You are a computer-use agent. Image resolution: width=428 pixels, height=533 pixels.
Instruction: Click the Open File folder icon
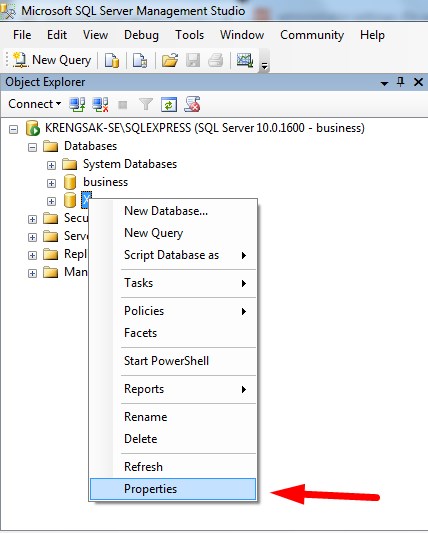pyautogui.click(x=170, y=61)
